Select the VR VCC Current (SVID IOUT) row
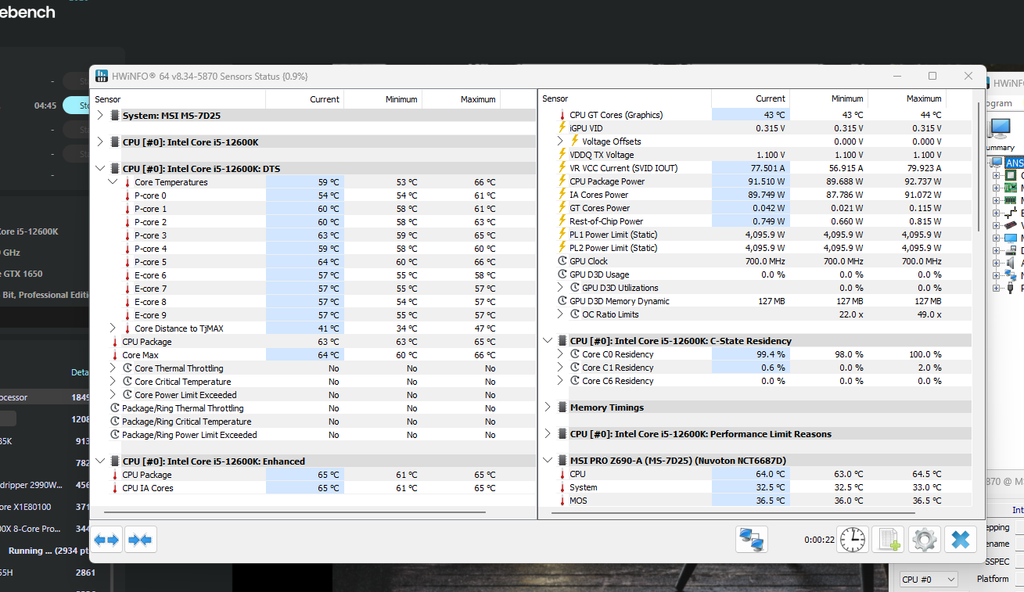The height and width of the screenshot is (592, 1024). [756, 168]
